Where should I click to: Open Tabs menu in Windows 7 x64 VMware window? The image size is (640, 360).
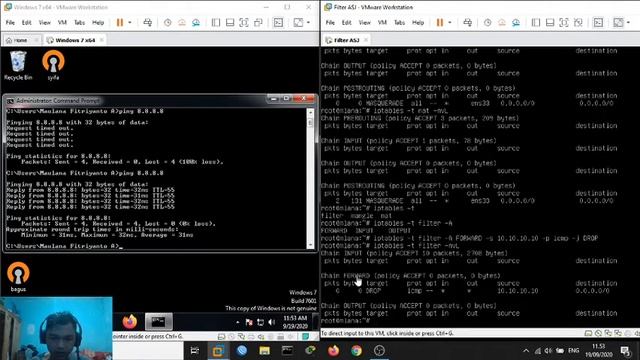coord(79,22)
